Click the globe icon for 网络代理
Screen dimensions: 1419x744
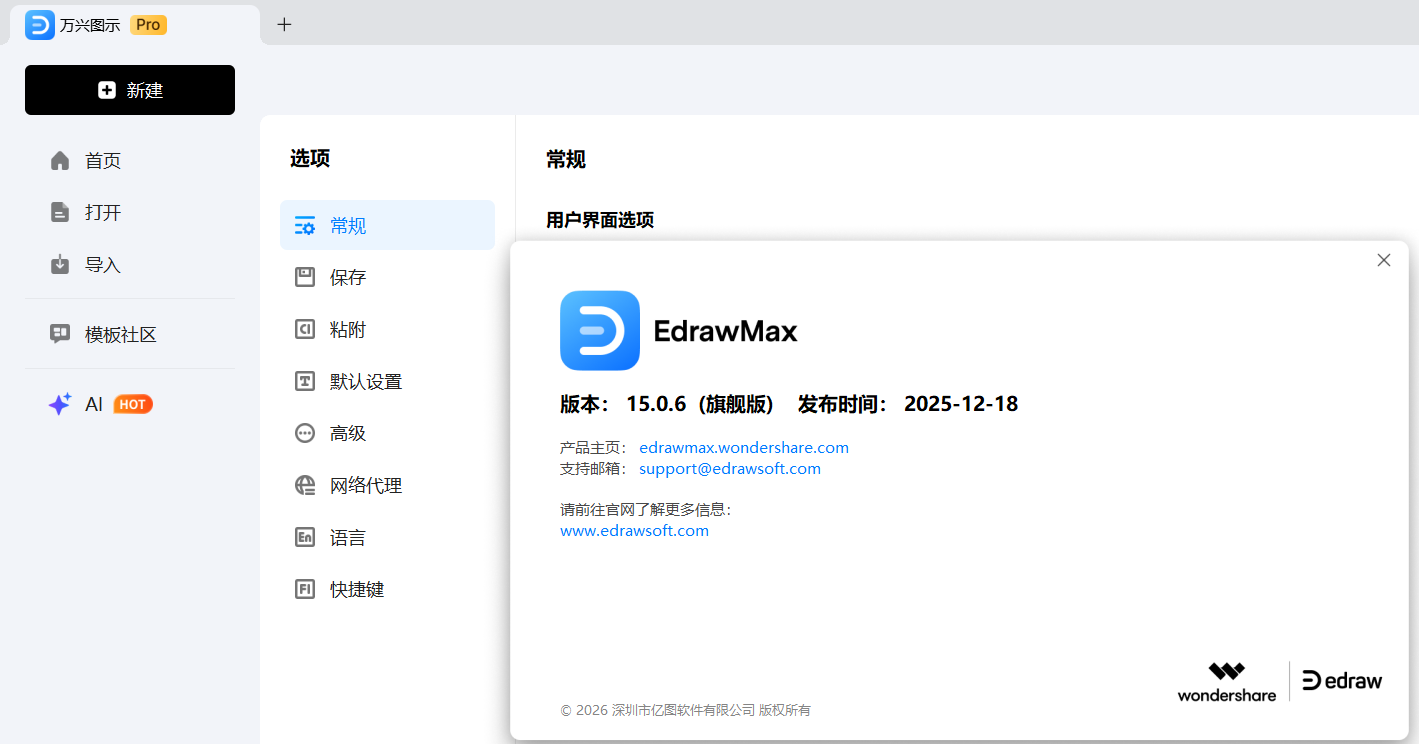pyautogui.click(x=305, y=486)
